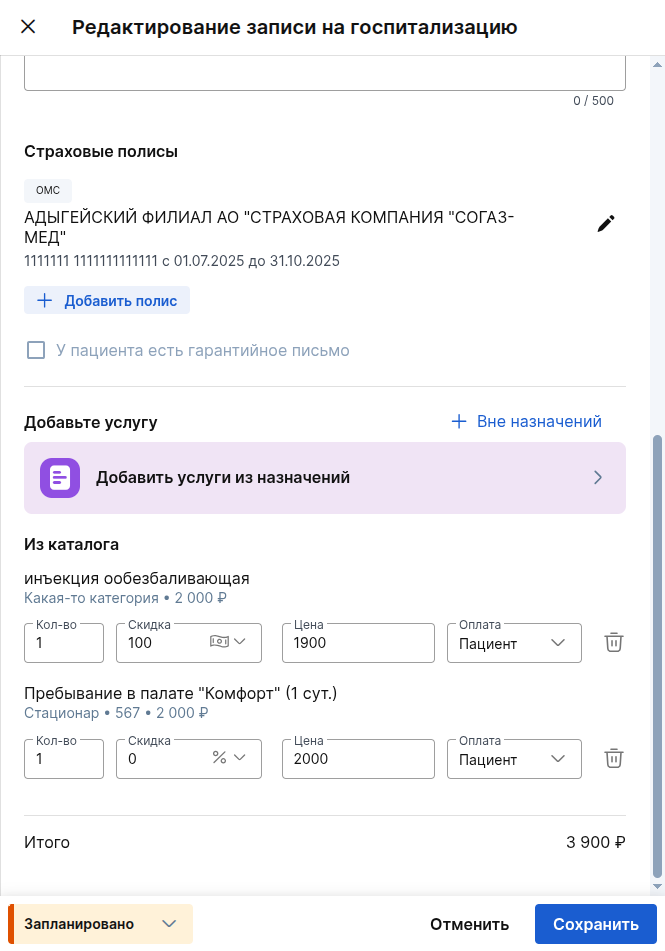
Task: Remove Пребывание в палате service using trash icon
Action: [x=613, y=758]
